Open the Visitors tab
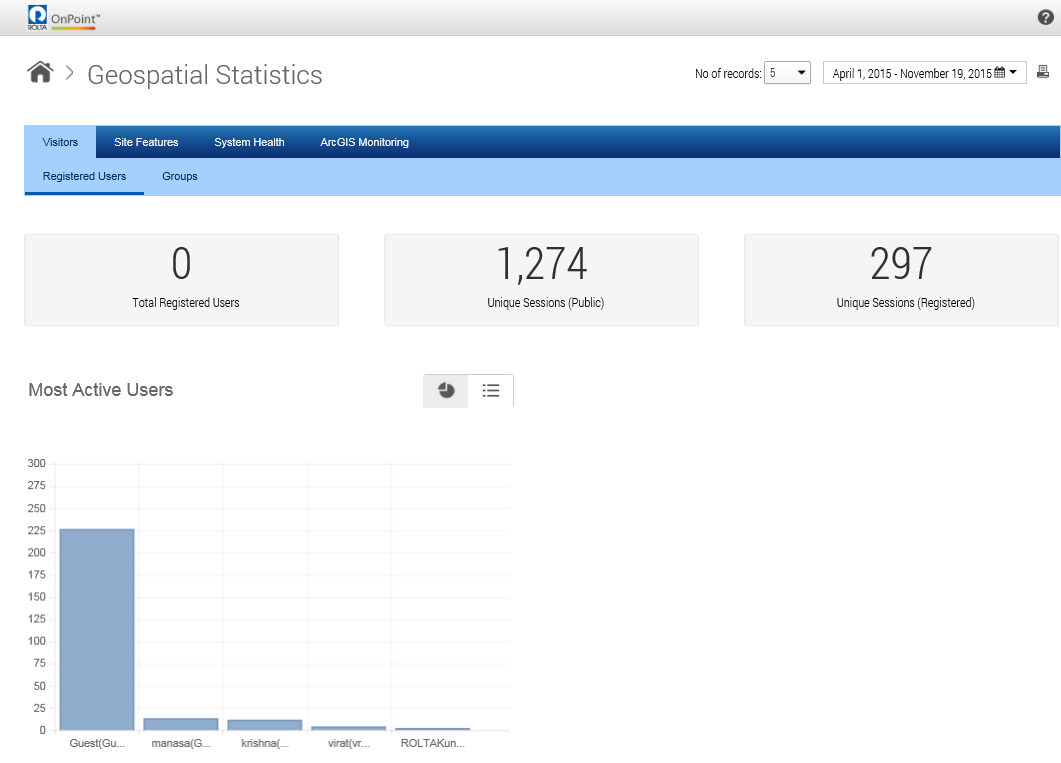1061x763 pixels. (60, 142)
